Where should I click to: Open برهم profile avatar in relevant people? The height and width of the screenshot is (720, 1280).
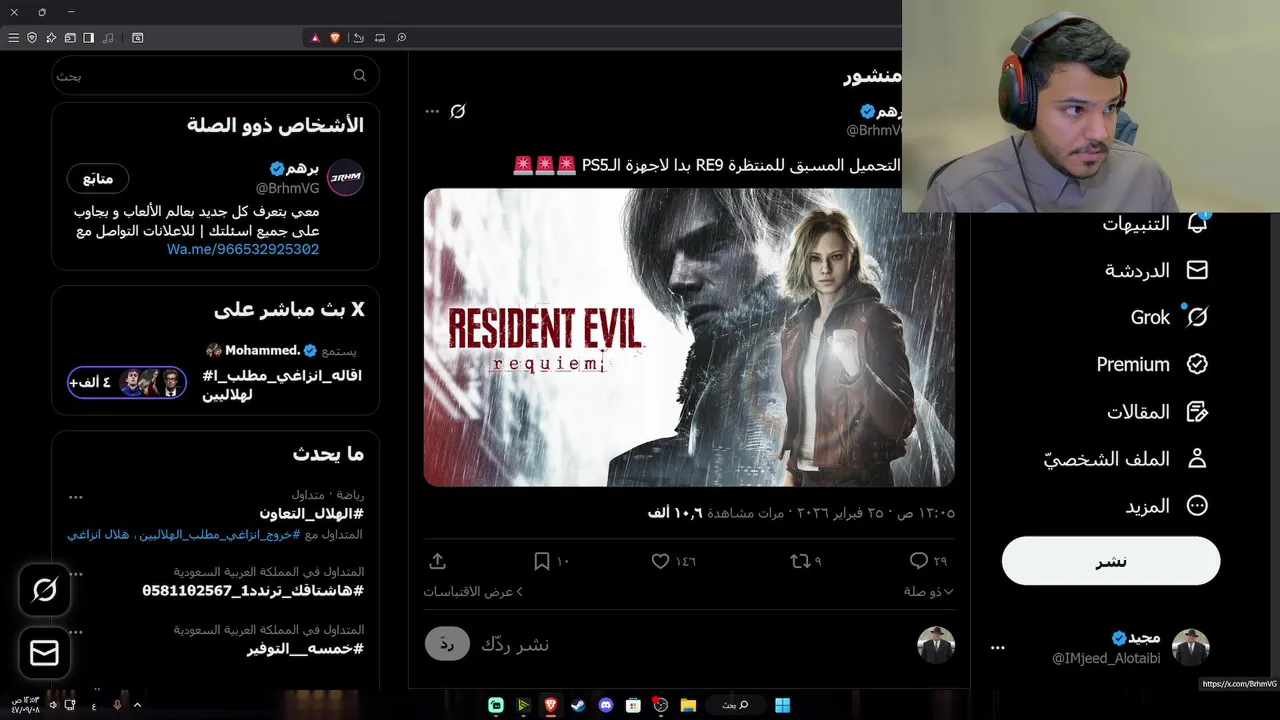pyautogui.click(x=346, y=177)
